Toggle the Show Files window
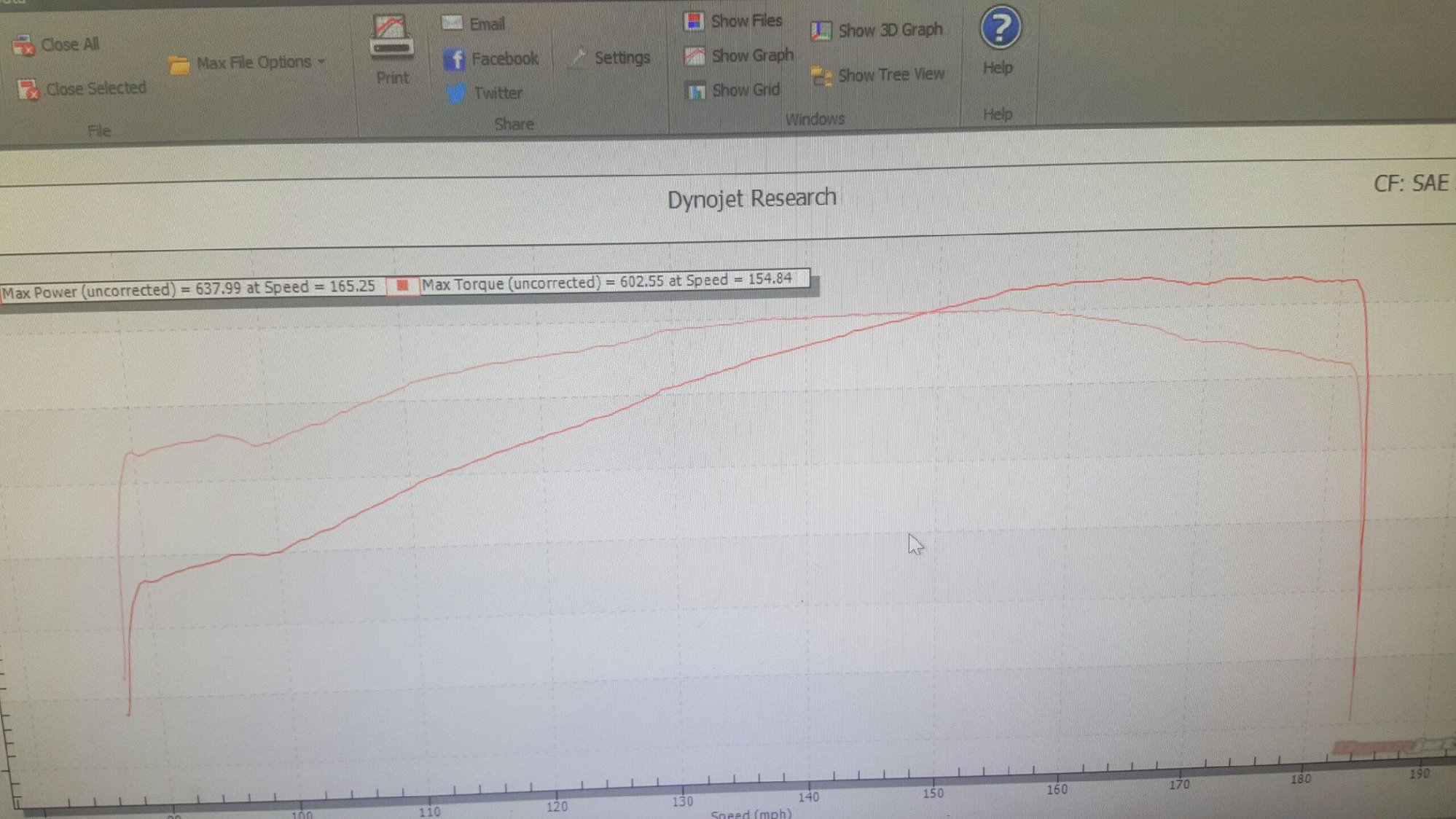Screen dimensions: 1456x819 pyautogui.click(x=732, y=21)
